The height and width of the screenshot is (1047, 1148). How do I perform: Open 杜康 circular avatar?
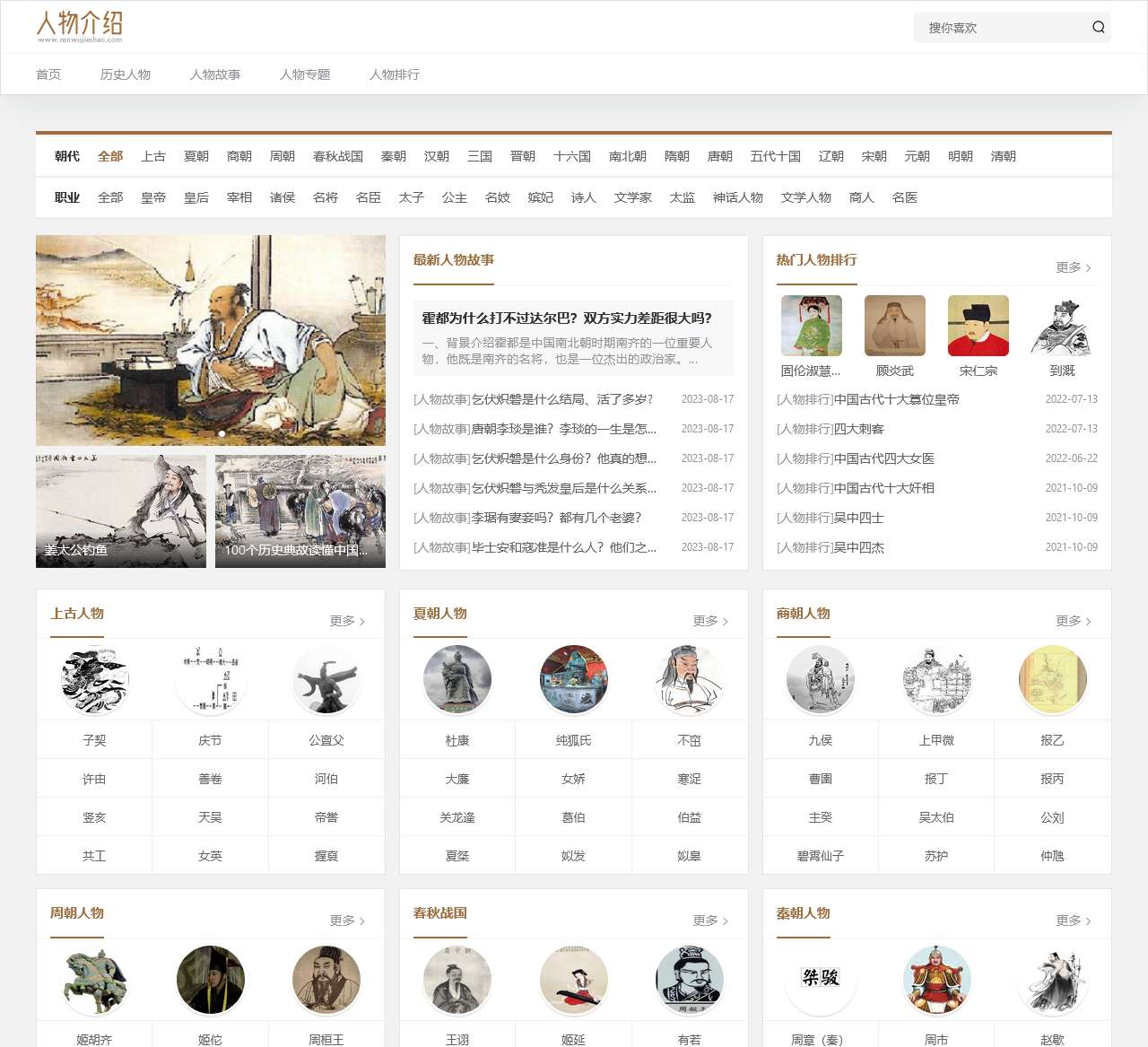457,680
